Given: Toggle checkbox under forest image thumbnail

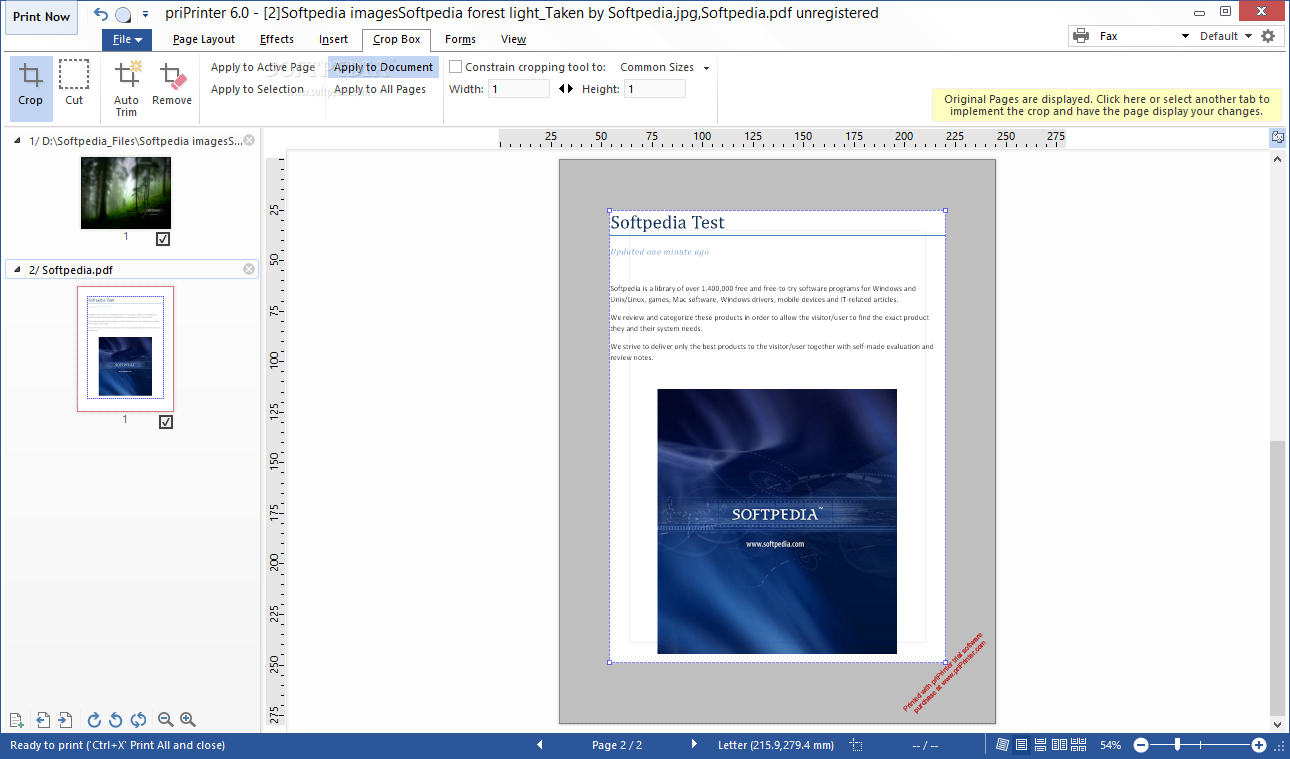Looking at the screenshot, I should pos(163,239).
